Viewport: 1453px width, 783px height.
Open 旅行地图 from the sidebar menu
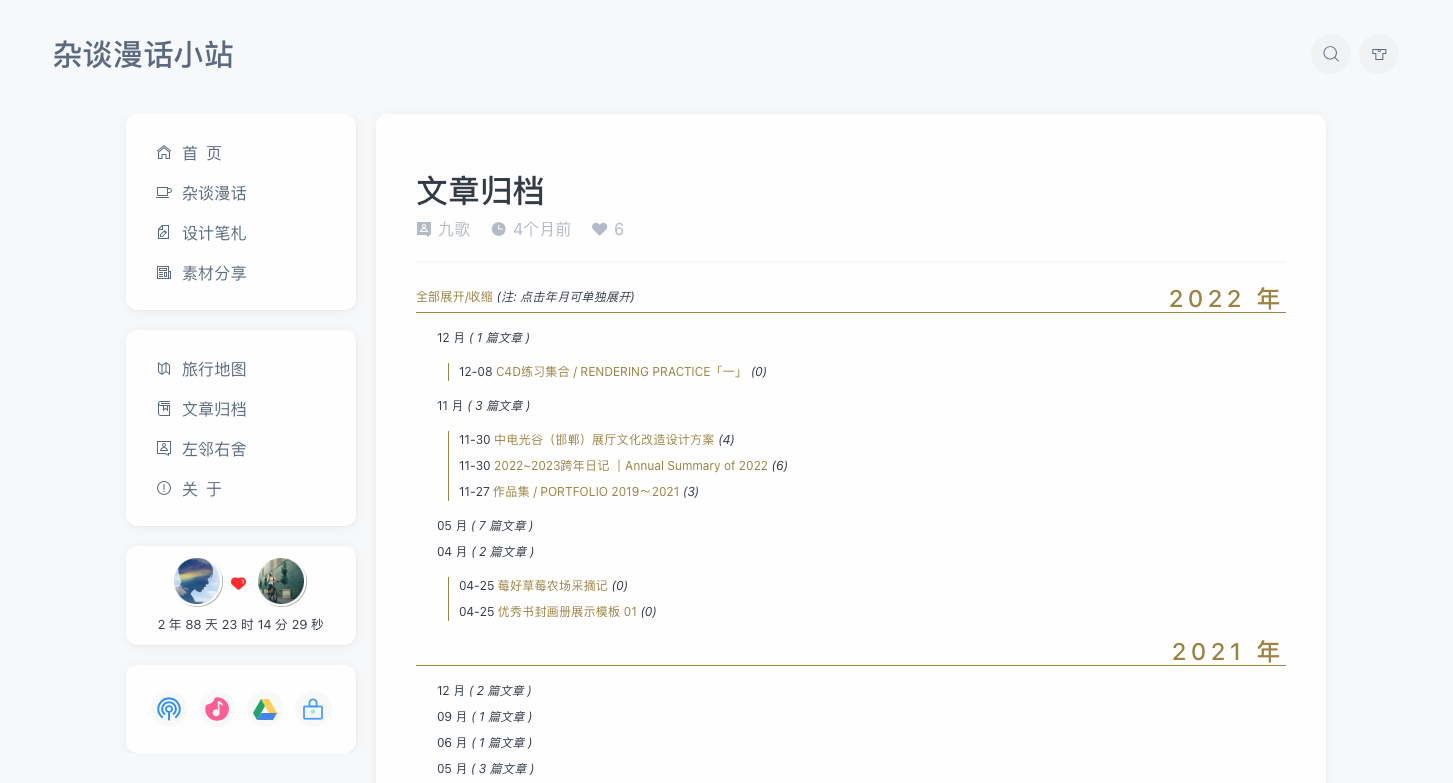pos(213,369)
